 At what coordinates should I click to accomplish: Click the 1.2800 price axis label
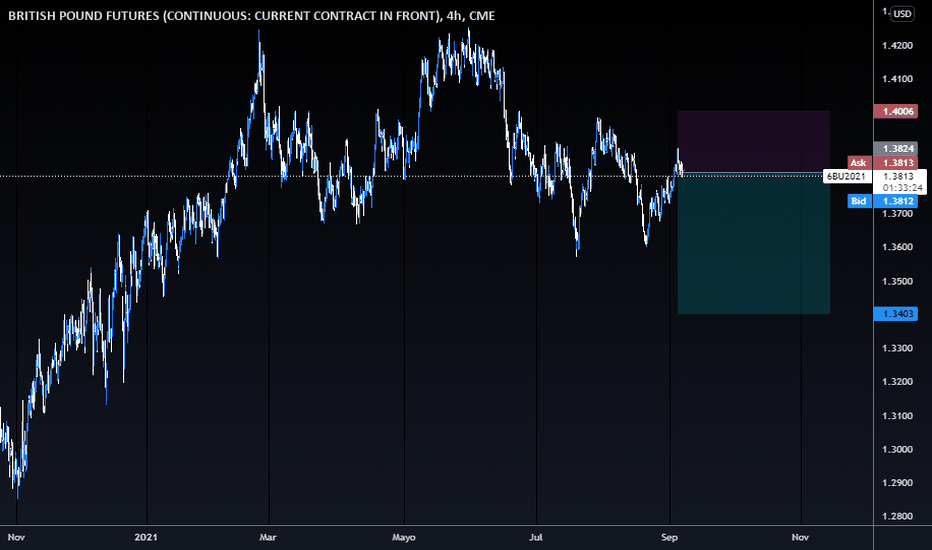point(898,516)
